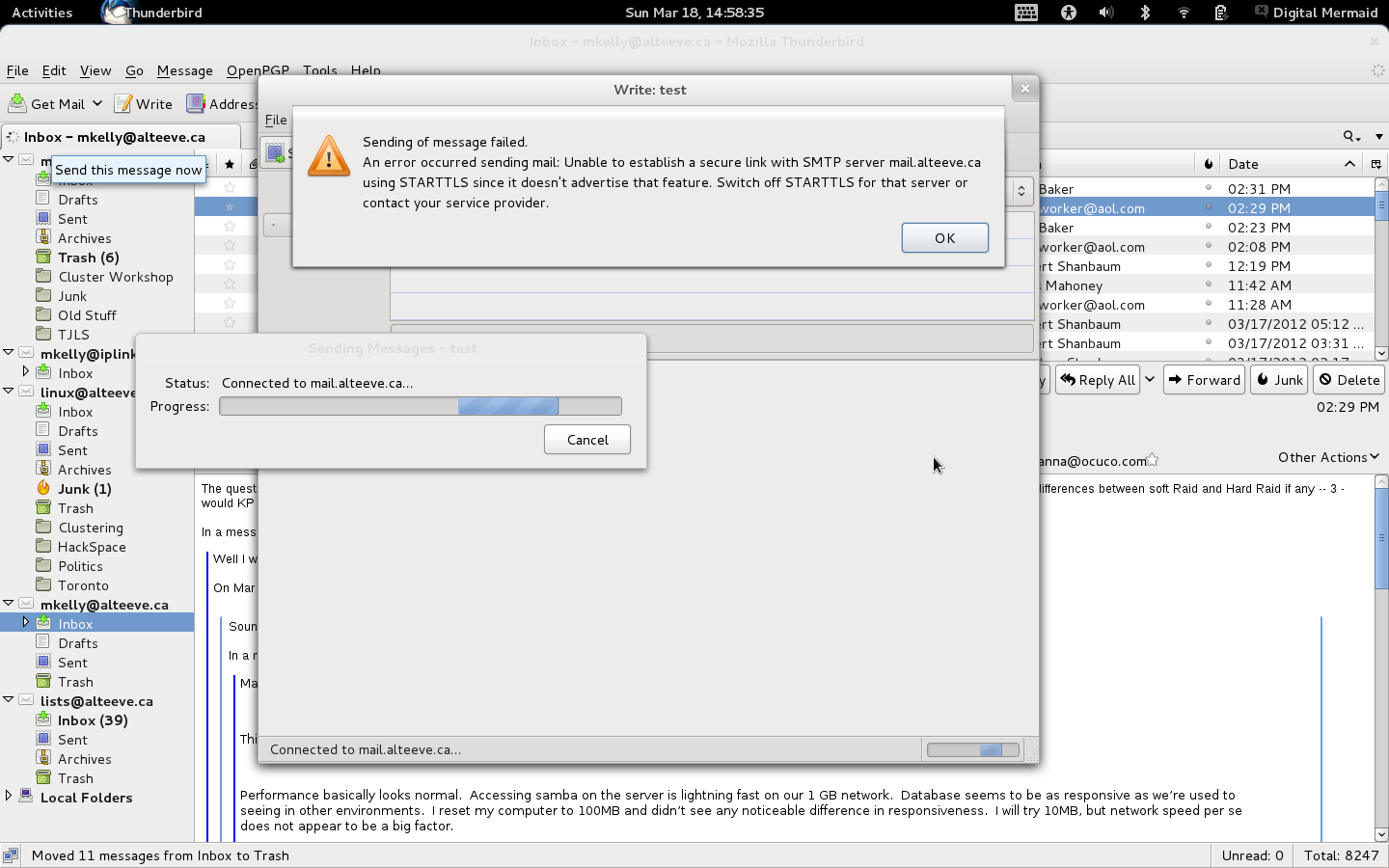Screen dimensions: 1389x868
Task: Open the Junk (1) folder
Action: 84,489
